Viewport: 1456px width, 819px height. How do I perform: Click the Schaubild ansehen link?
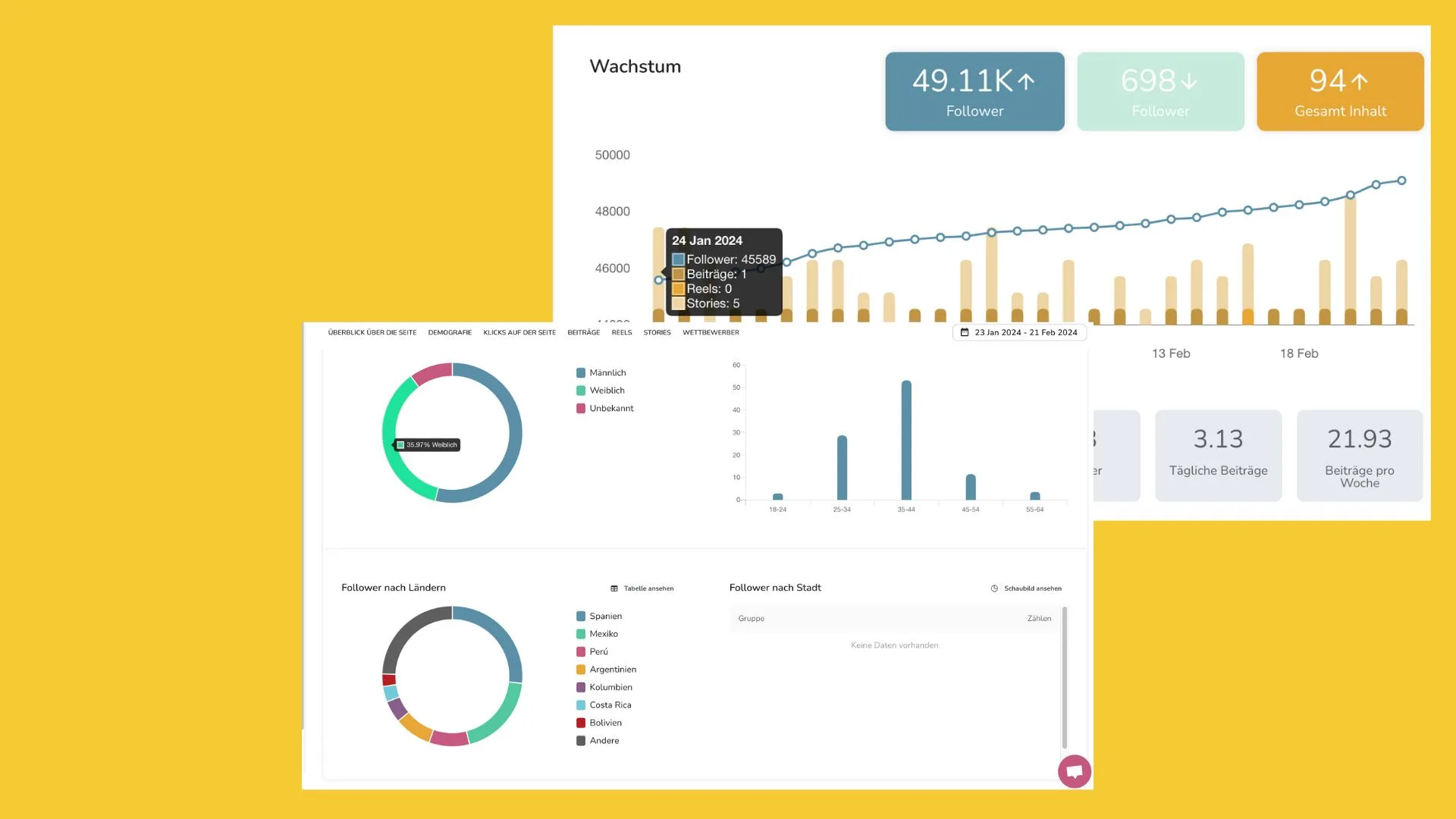tap(1033, 588)
